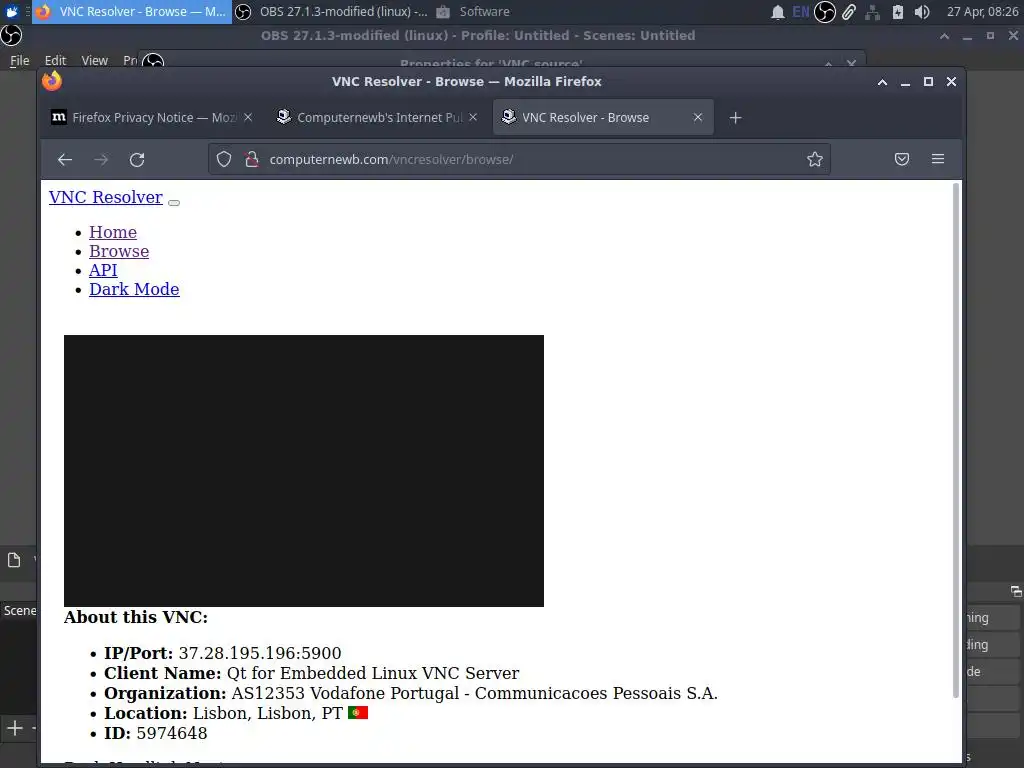The width and height of the screenshot is (1024, 768).
Task: Select the VNC Resolver Firefox task in taskbar
Action: click(x=131, y=11)
